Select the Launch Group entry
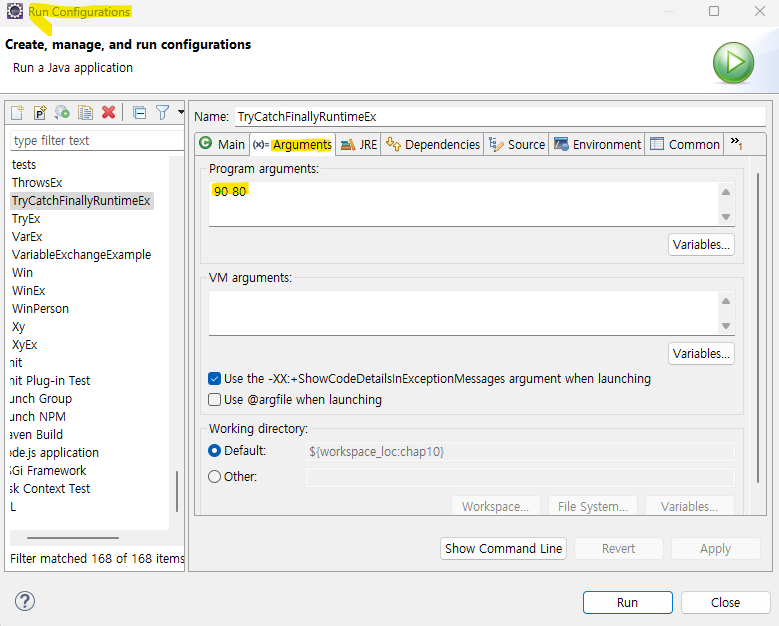This screenshot has width=779, height=626. tap(41, 398)
